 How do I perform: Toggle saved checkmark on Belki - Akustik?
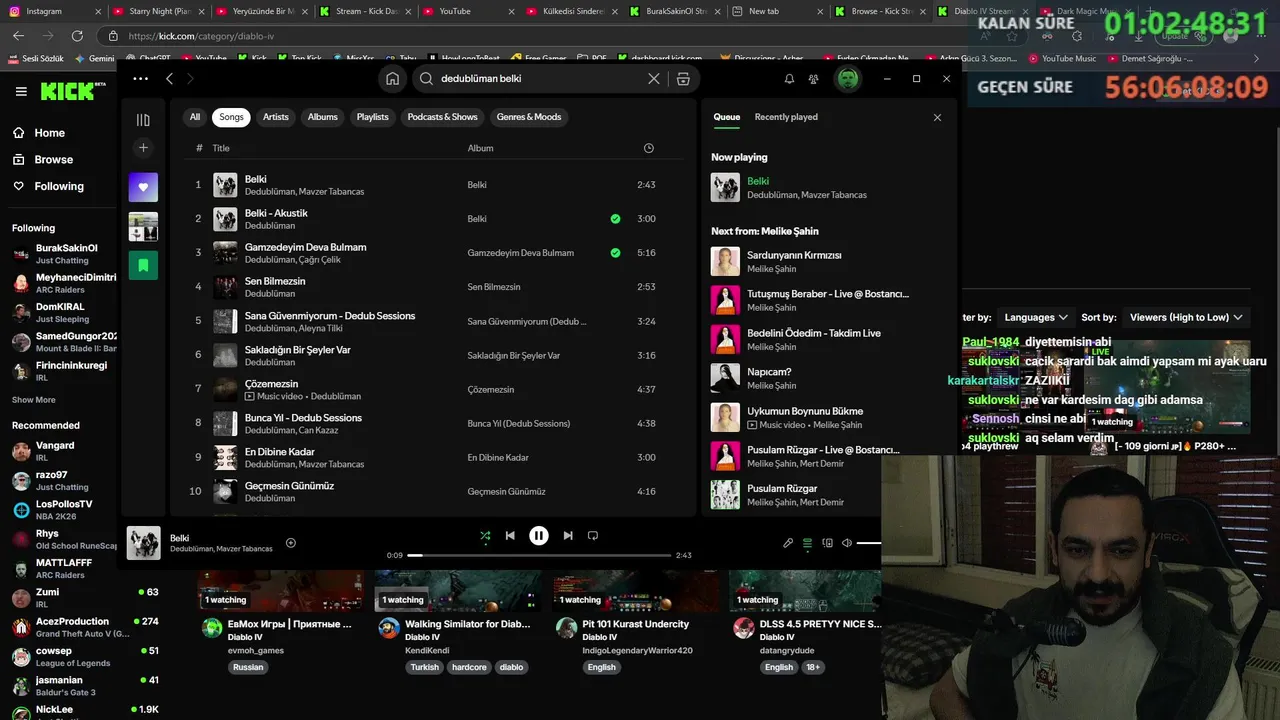click(x=615, y=219)
